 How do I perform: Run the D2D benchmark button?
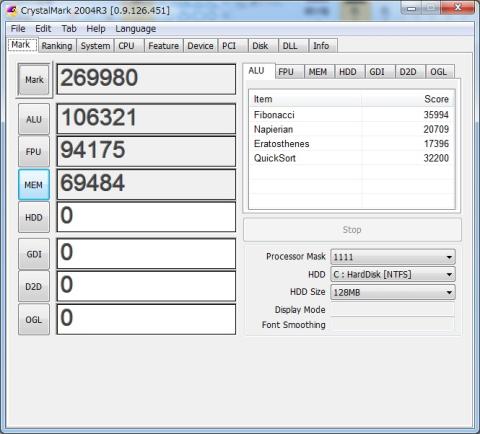coord(34,286)
